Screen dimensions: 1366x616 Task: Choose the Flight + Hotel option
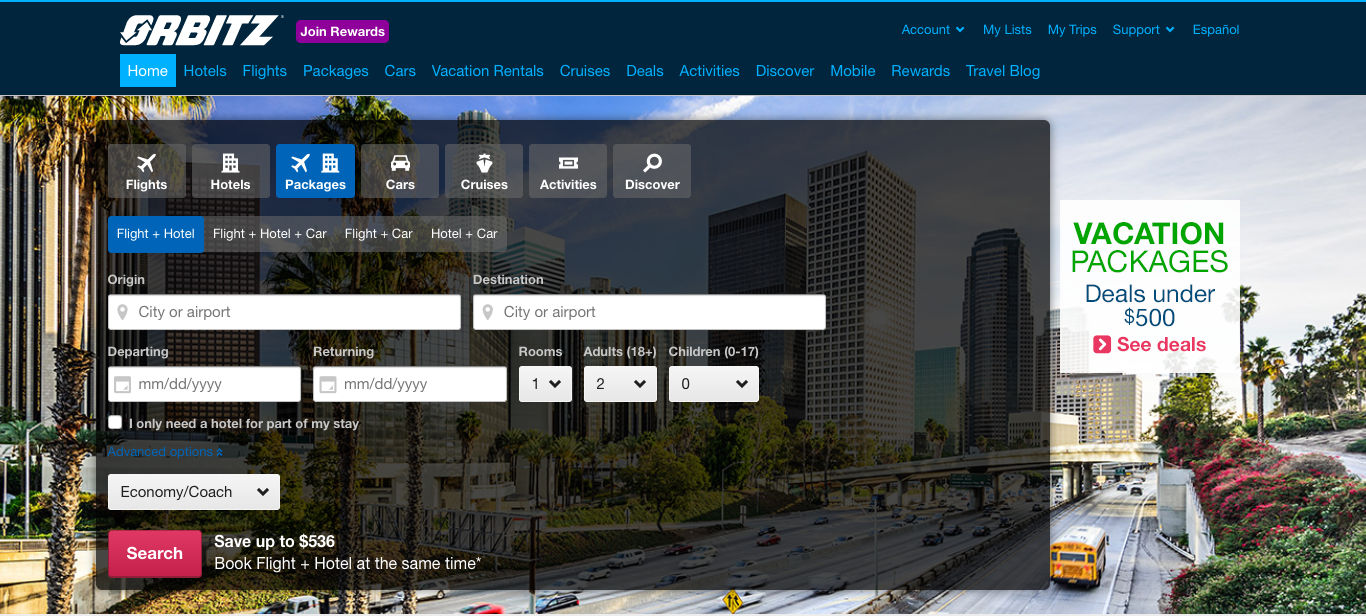pyautogui.click(x=156, y=234)
